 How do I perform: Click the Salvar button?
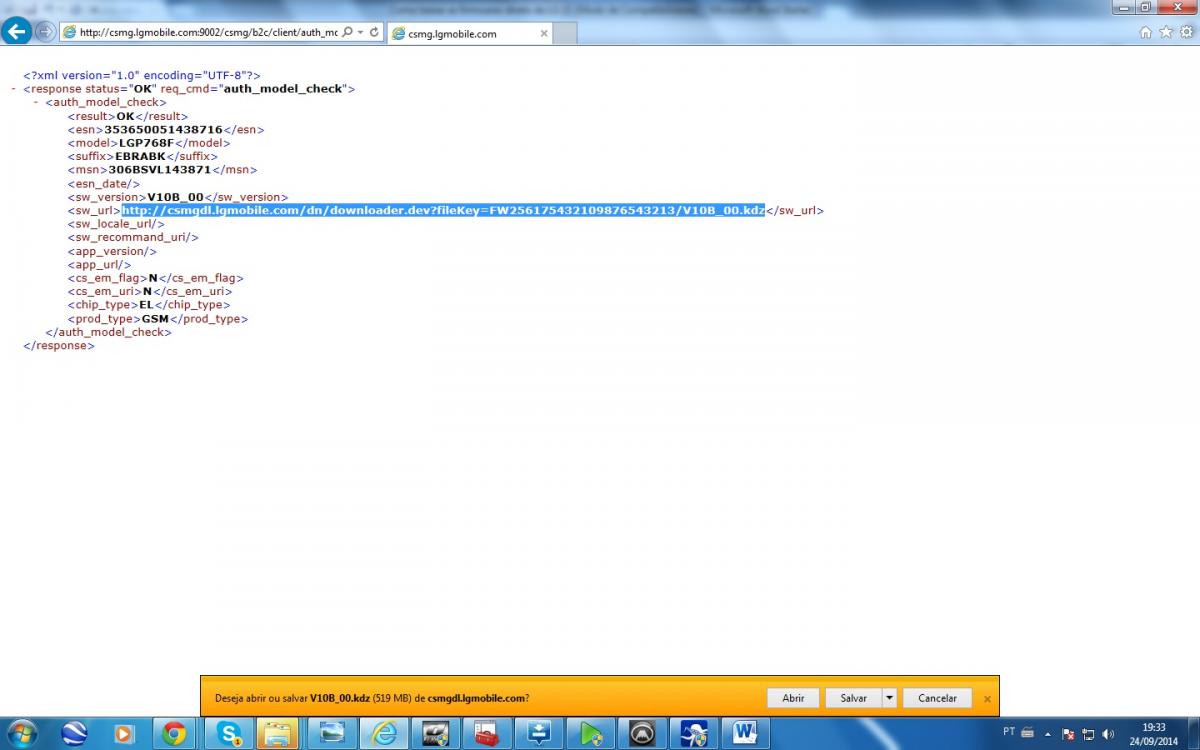[x=853, y=698]
